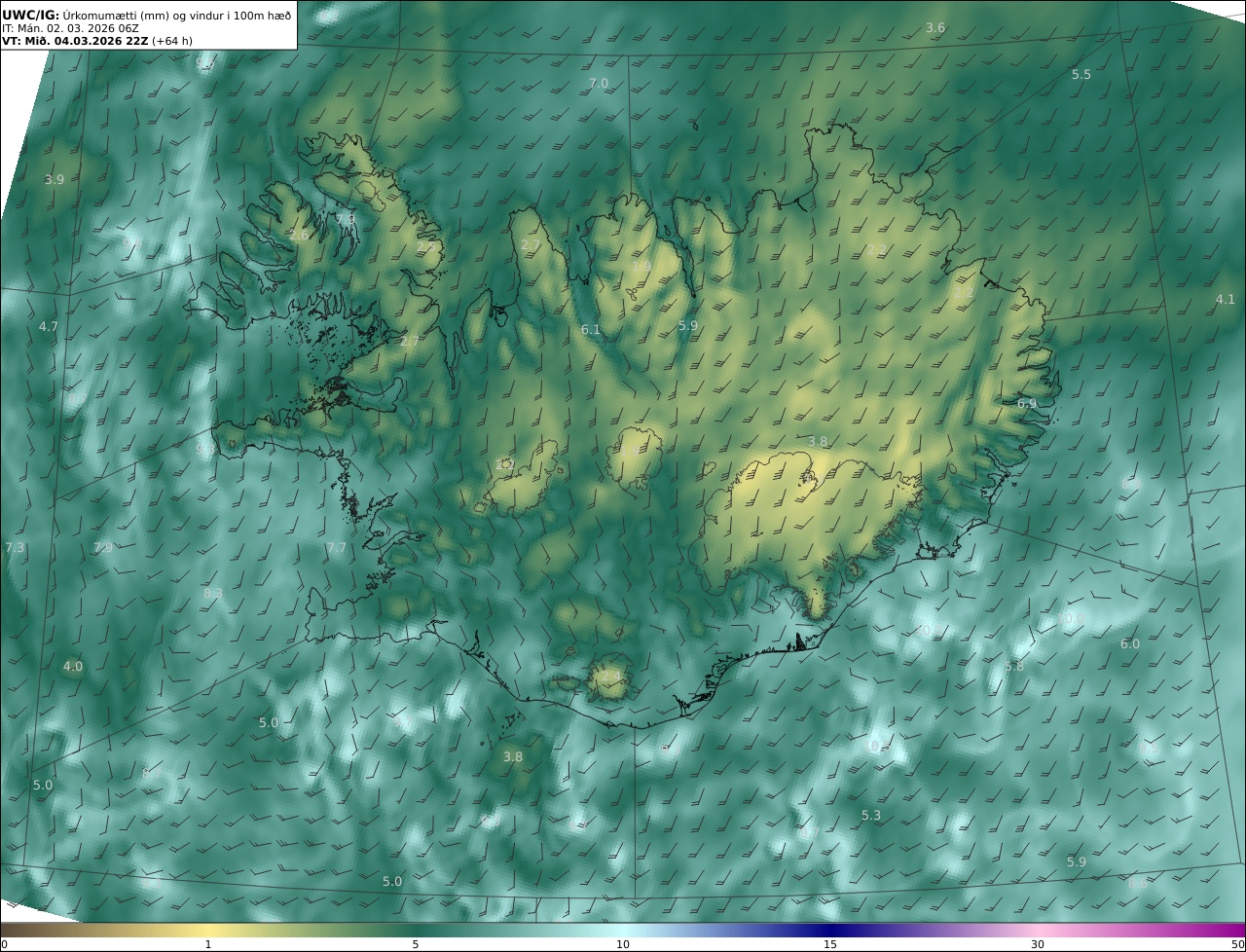Click the 4.7 map value
The width and height of the screenshot is (1246, 952).
(48, 327)
